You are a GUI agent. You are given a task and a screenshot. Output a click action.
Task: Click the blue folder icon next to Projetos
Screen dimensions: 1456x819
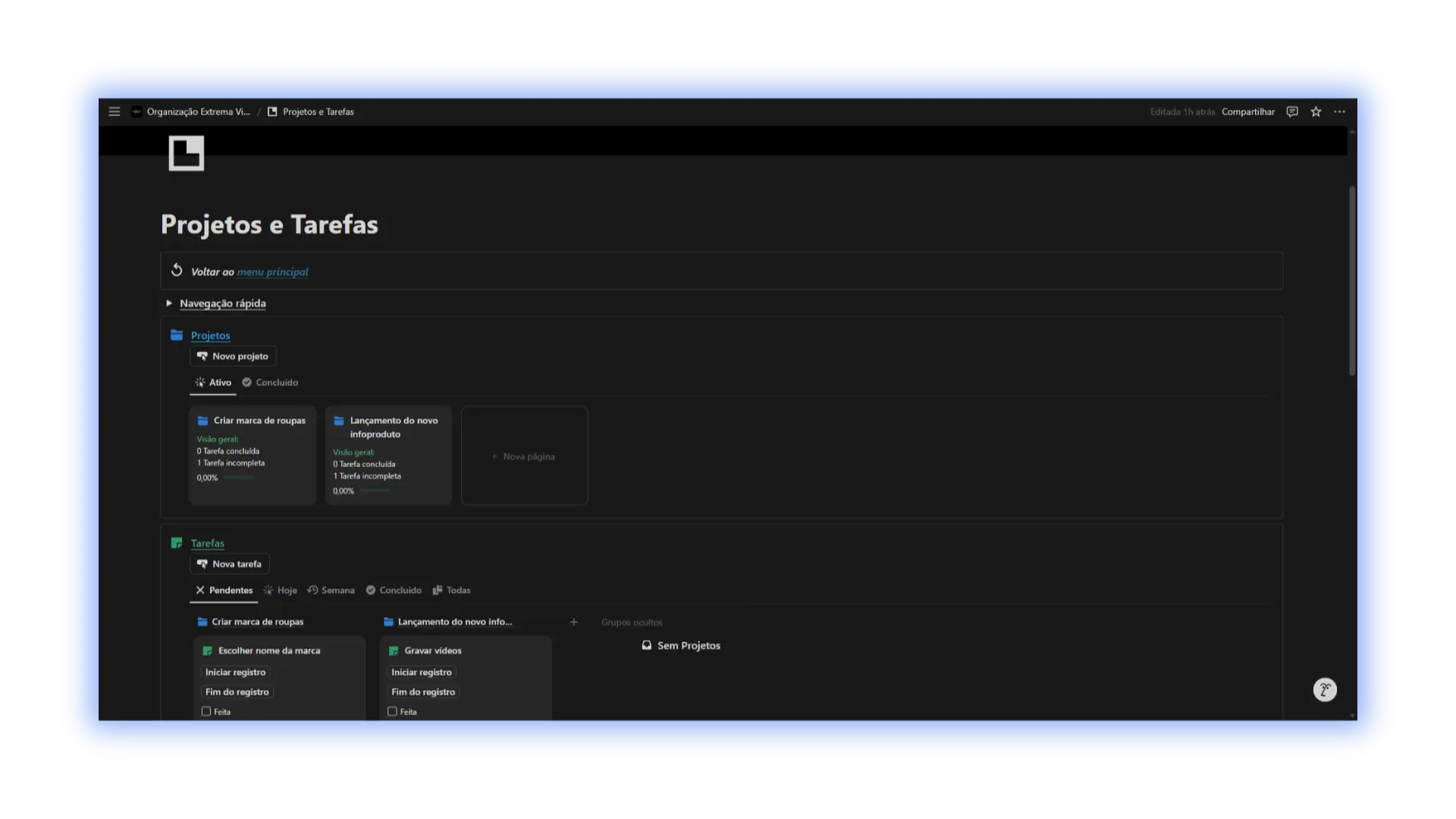[x=177, y=335]
